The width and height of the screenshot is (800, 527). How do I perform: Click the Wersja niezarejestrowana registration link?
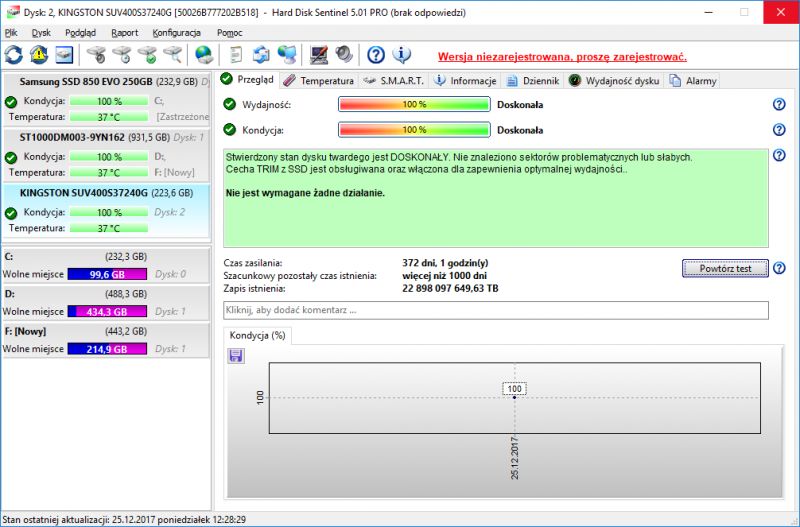click(562, 57)
